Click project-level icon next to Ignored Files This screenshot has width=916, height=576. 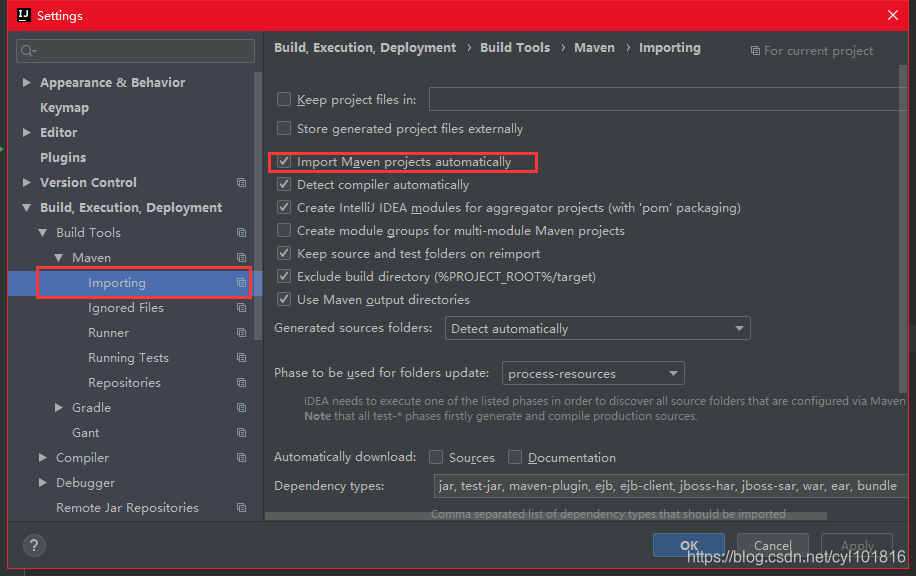click(x=241, y=308)
